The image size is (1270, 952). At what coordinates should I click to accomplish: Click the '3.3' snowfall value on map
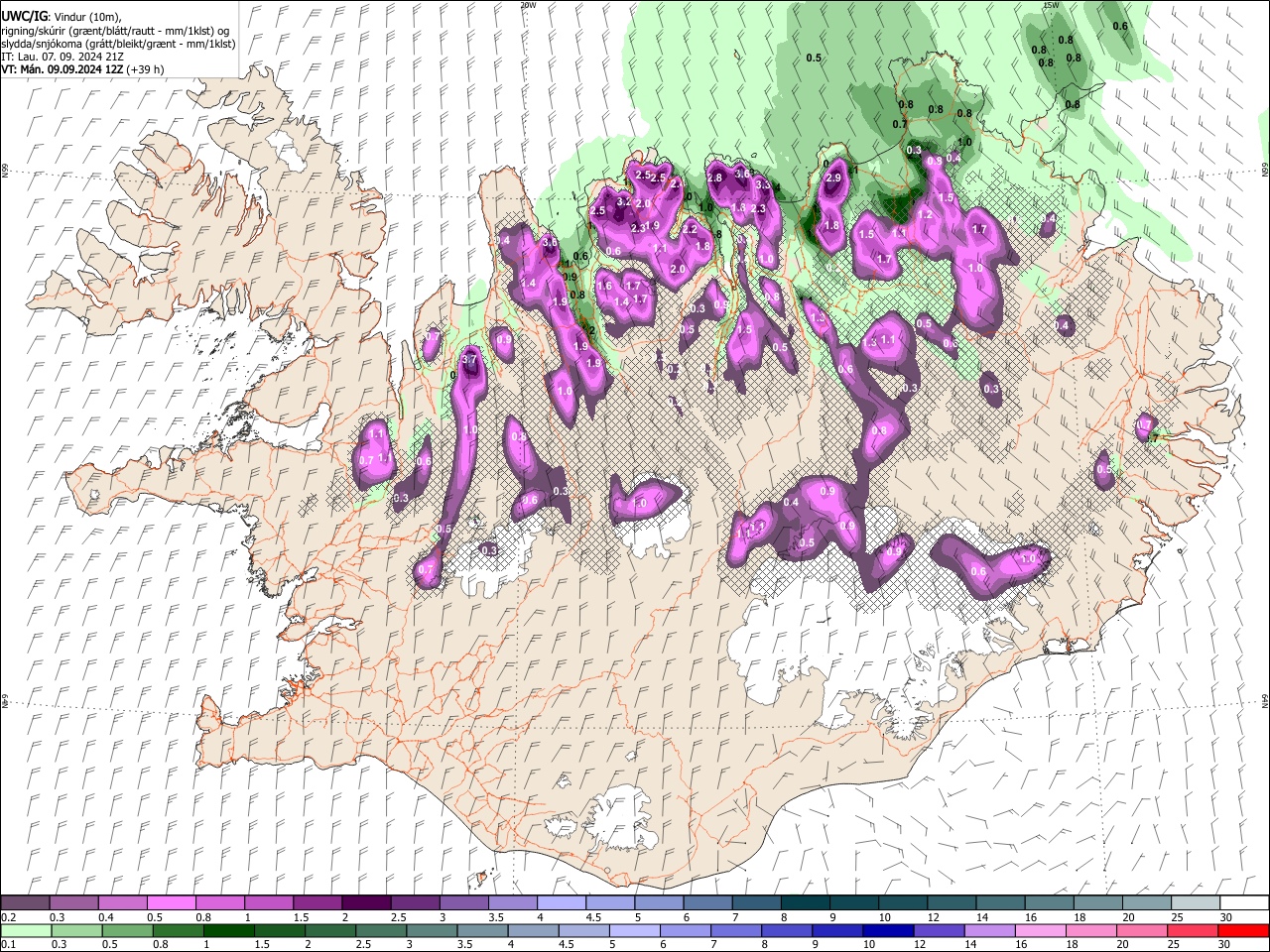click(x=763, y=184)
